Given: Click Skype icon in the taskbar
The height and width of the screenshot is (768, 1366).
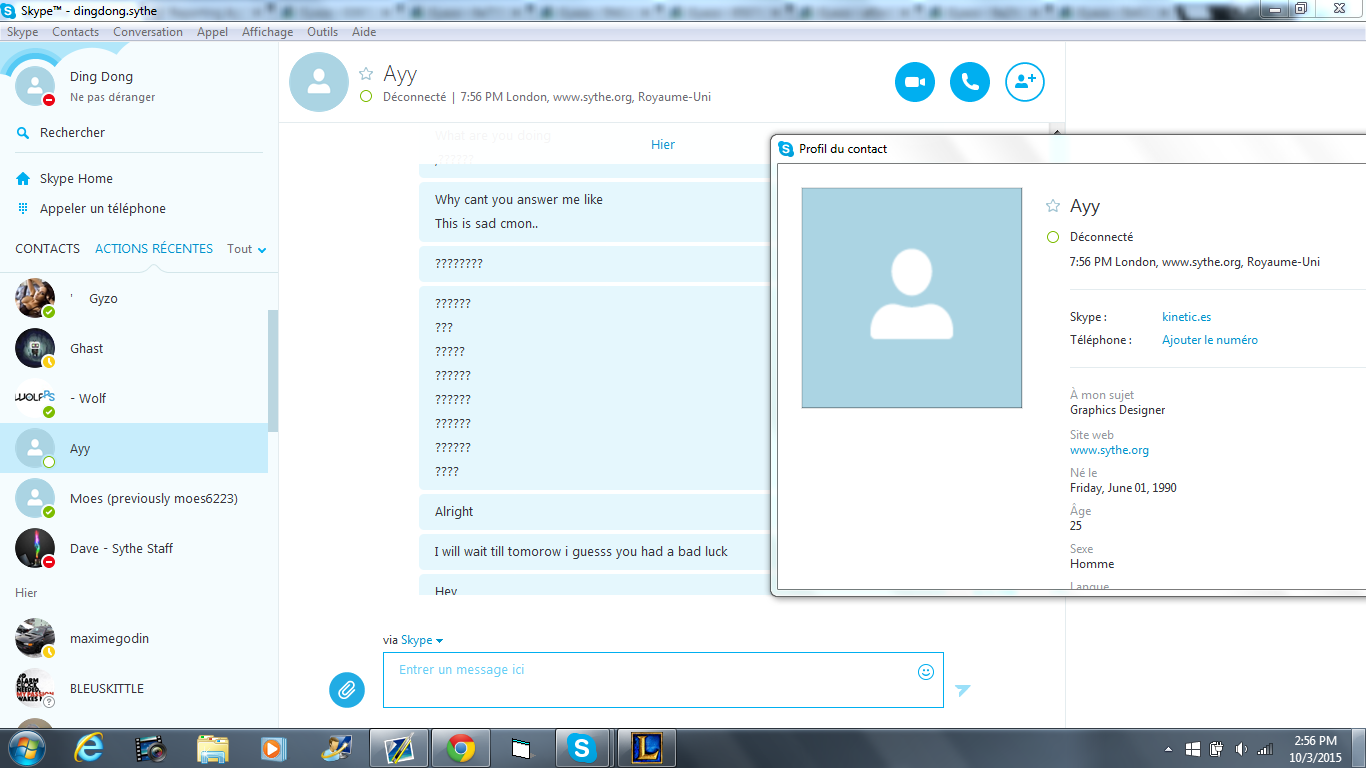Looking at the screenshot, I should [x=581, y=748].
